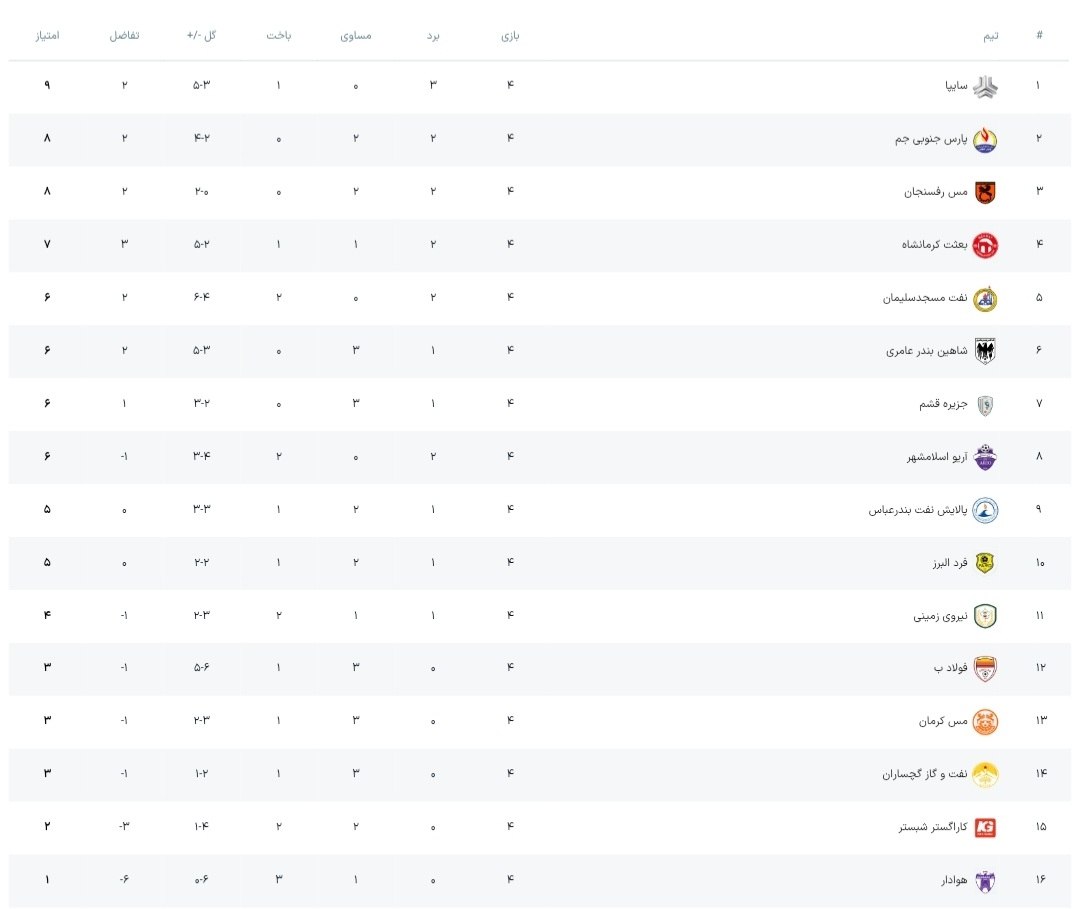Click the Fard Alborz yellow crest

(x=985, y=563)
